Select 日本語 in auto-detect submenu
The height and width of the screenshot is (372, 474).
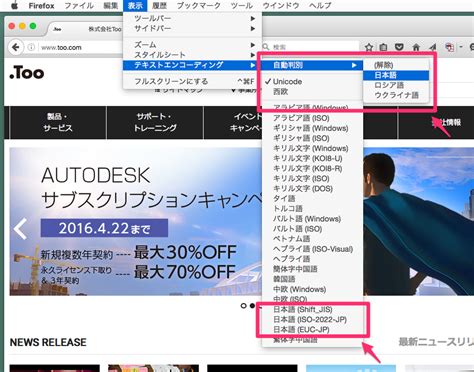coord(396,75)
